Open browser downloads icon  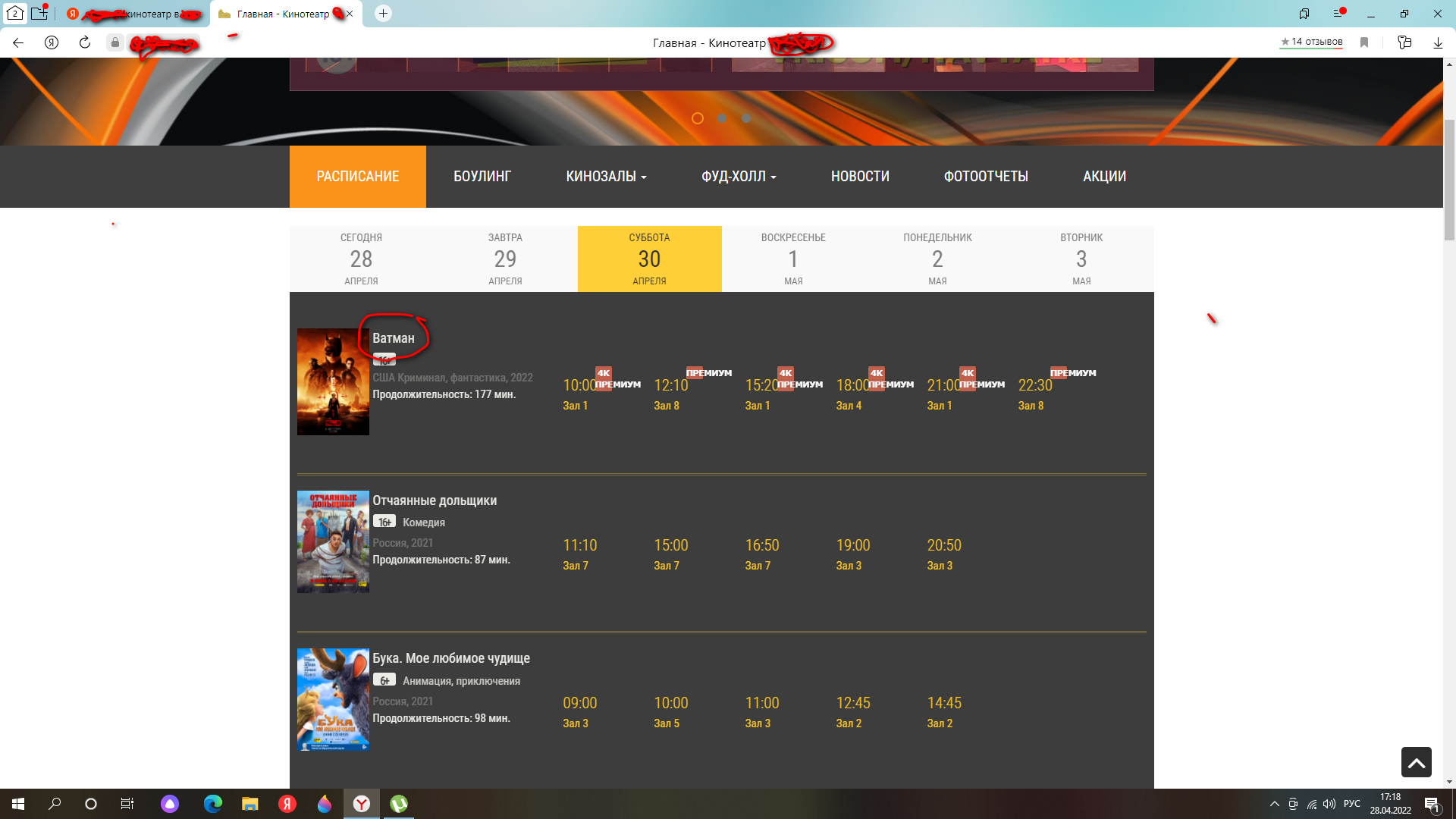click(1438, 42)
